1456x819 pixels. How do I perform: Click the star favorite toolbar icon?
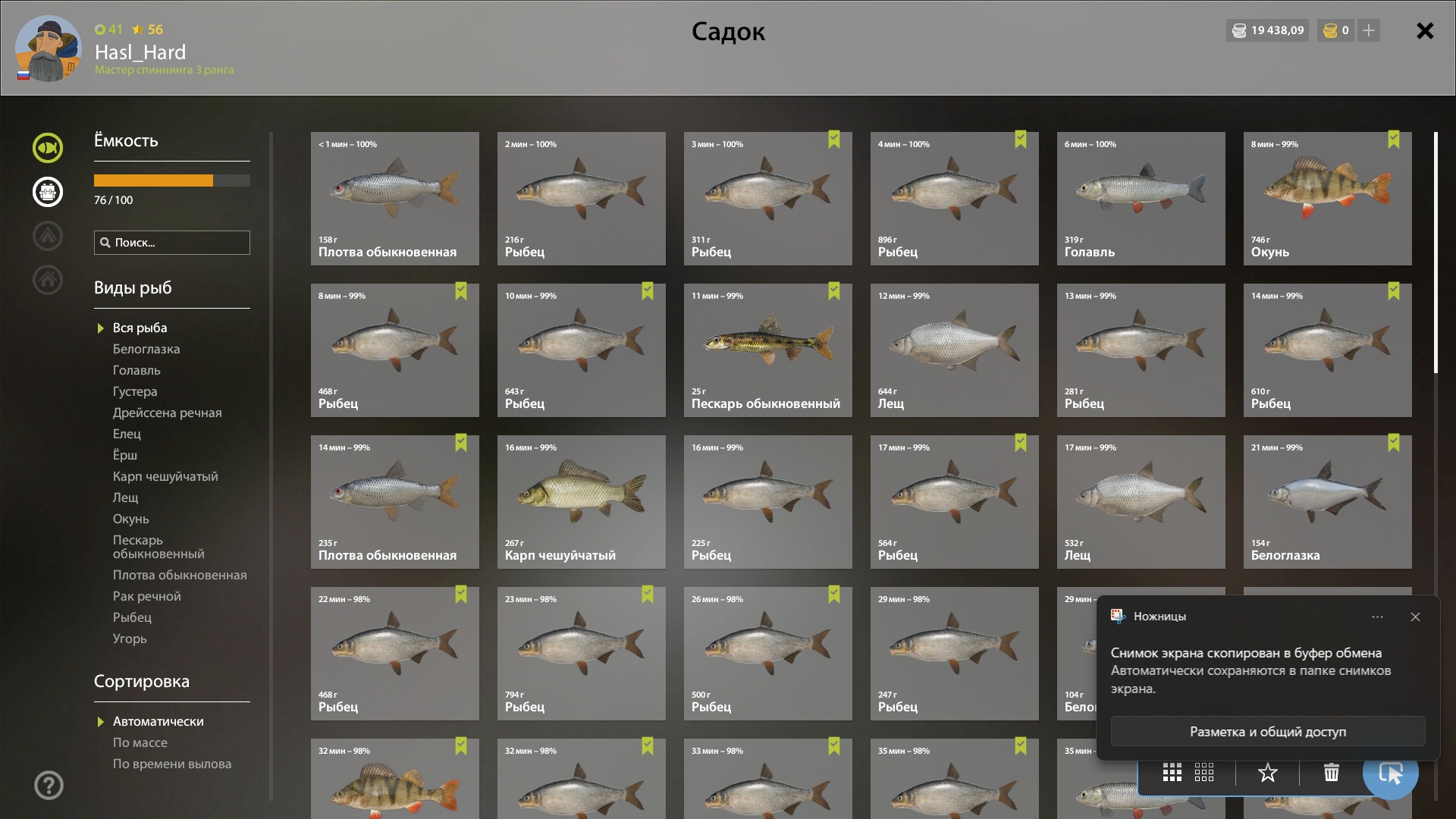(x=1268, y=773)
